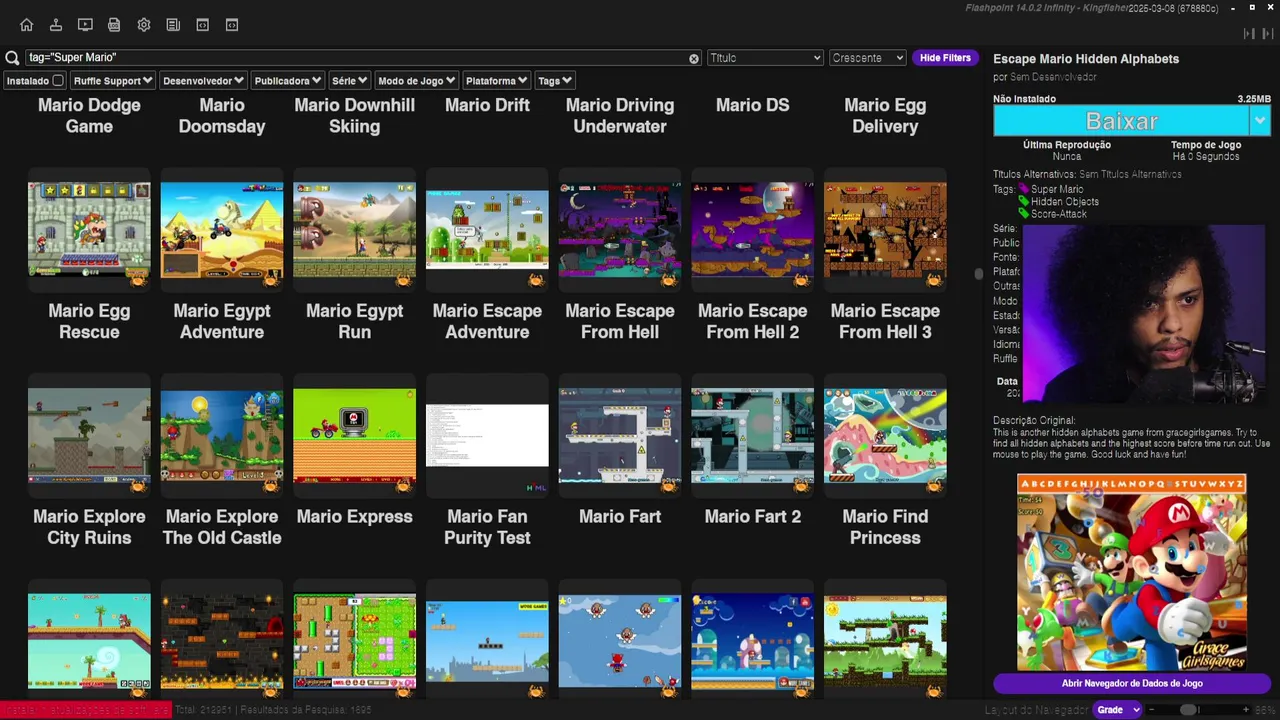Click Abrir Navegador de Dados de Jogo

coord(1132,684)
